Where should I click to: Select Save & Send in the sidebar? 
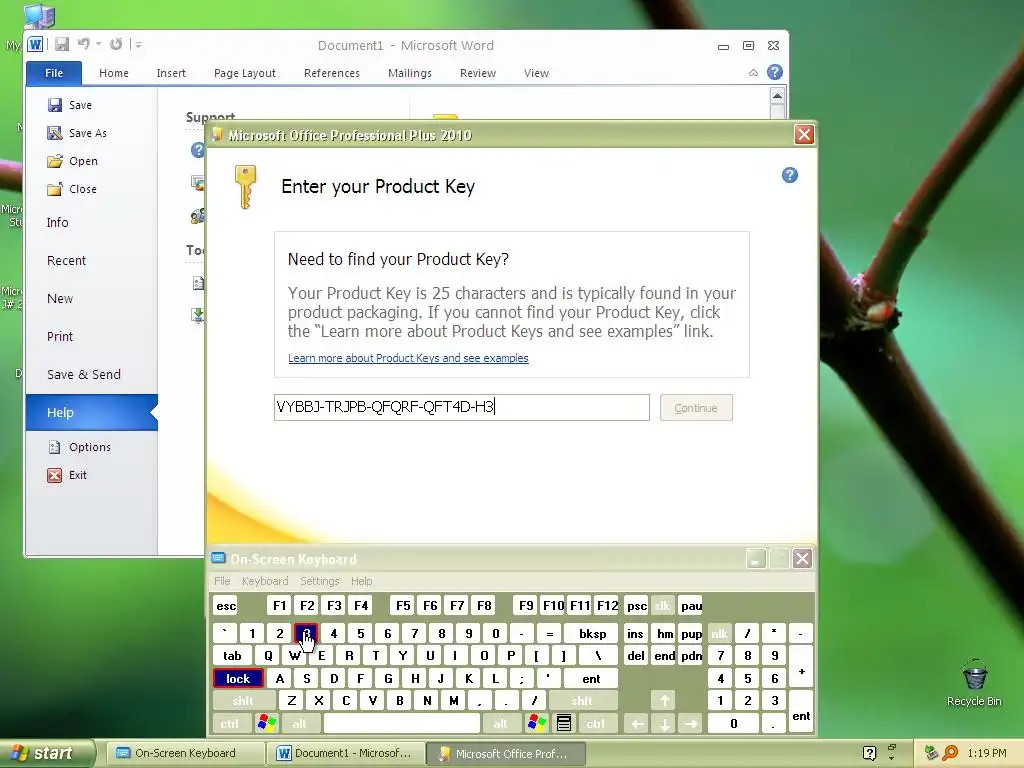[84, 374]
